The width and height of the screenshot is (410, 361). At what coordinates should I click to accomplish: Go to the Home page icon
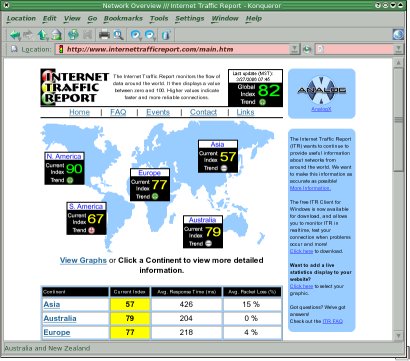tap(57, 35)
